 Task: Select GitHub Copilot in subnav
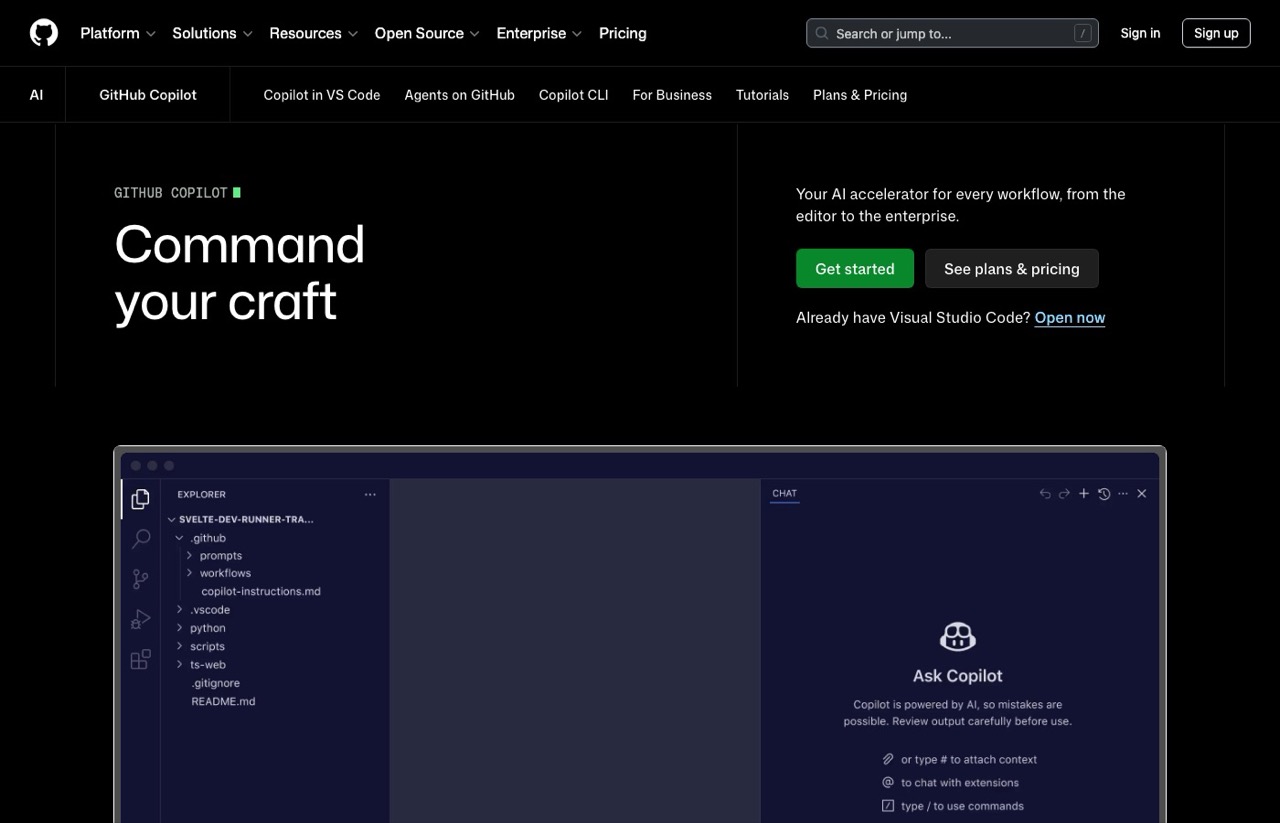[x=148, y=95]
